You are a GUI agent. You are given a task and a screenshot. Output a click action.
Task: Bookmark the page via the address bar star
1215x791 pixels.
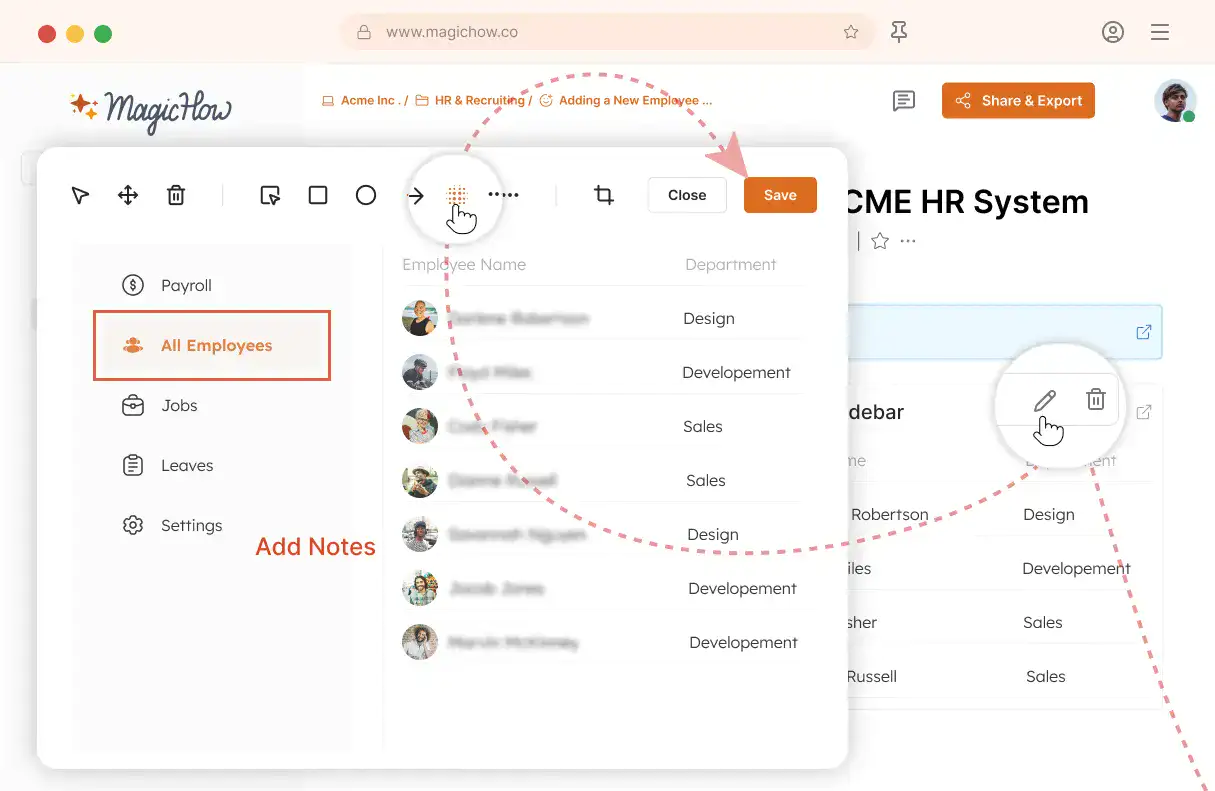[851, 31]
